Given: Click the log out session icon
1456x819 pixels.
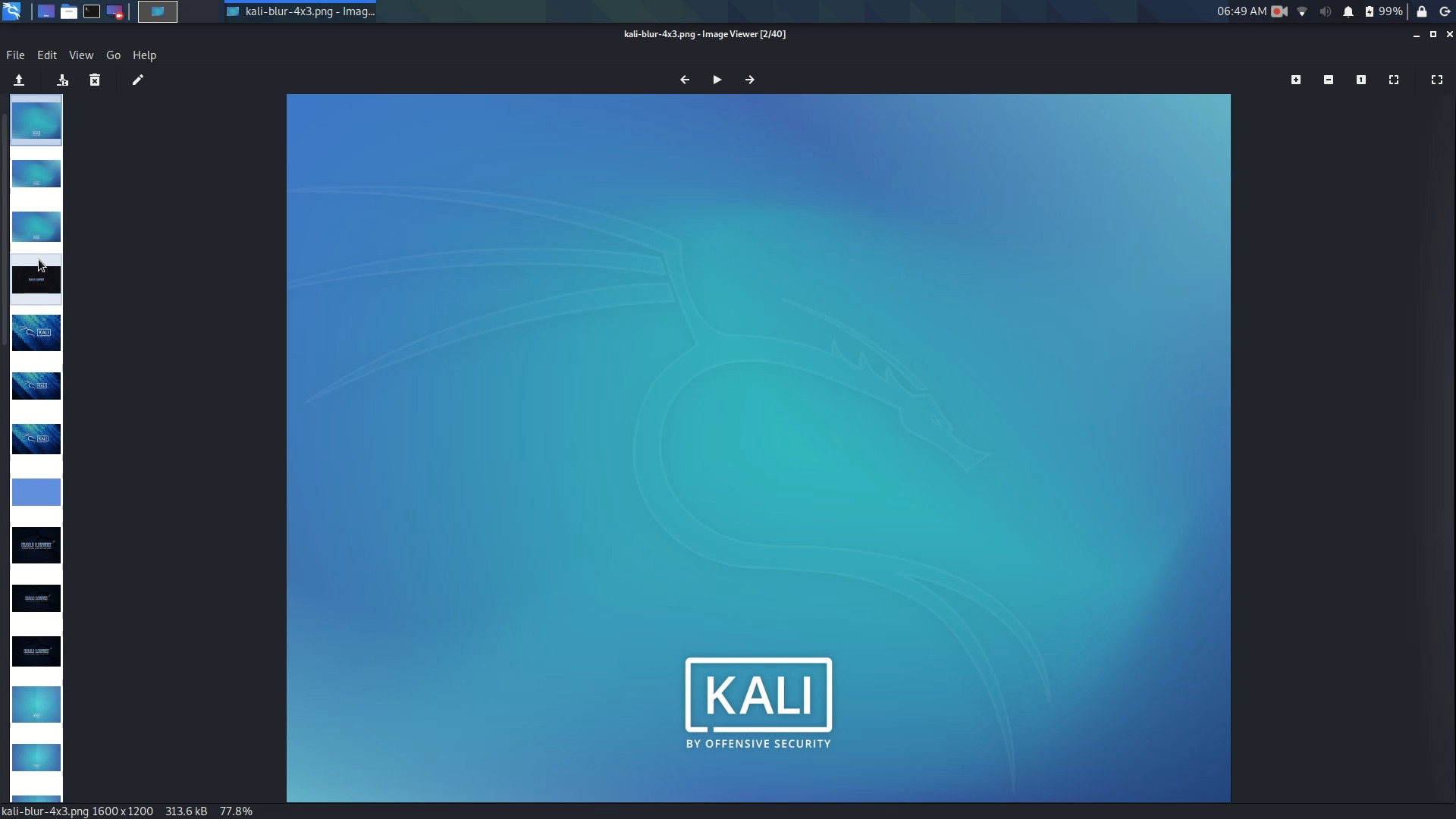Looking at the screenshot, I should (x=1445, y=11).
